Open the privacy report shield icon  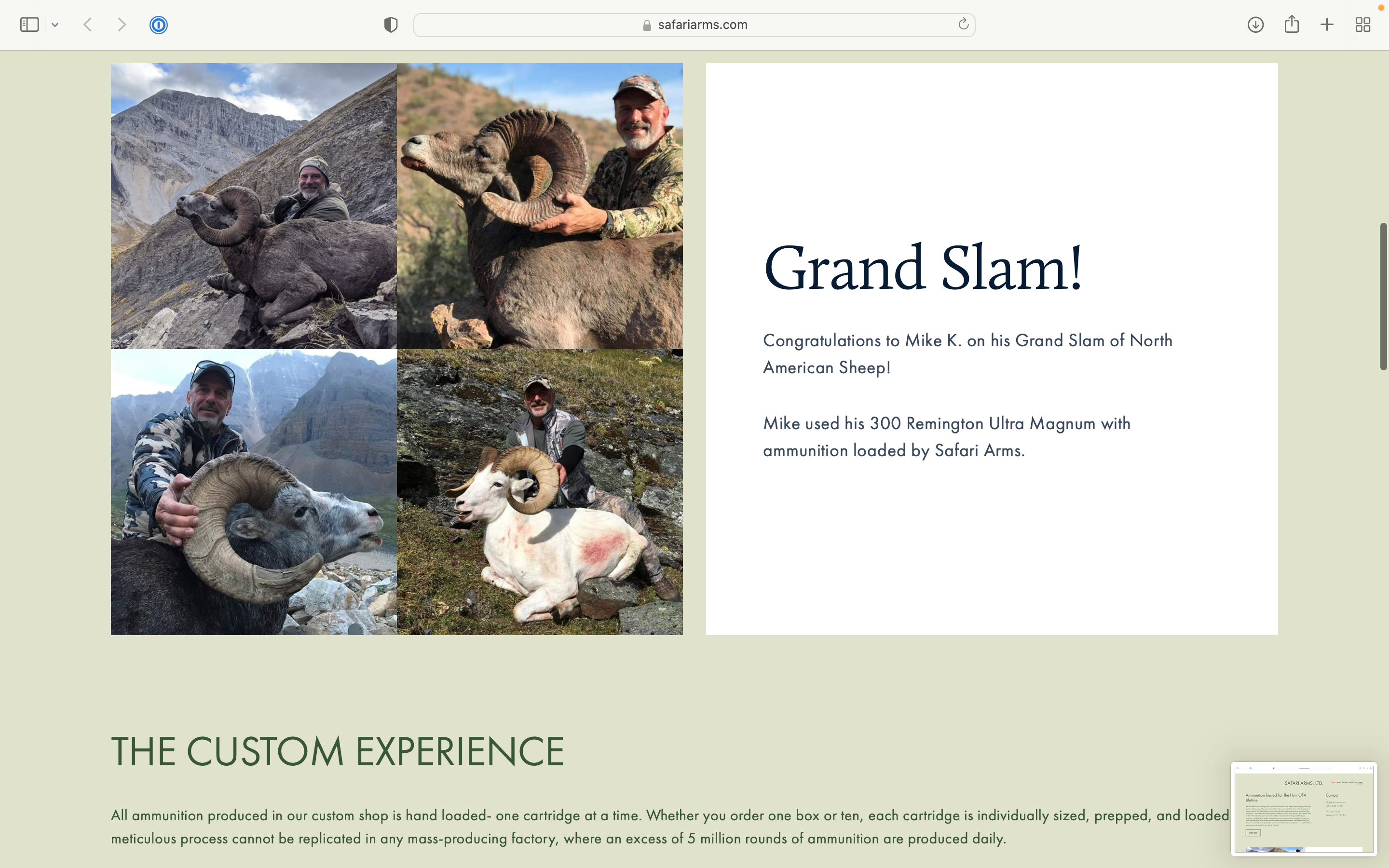click(391, 25)
